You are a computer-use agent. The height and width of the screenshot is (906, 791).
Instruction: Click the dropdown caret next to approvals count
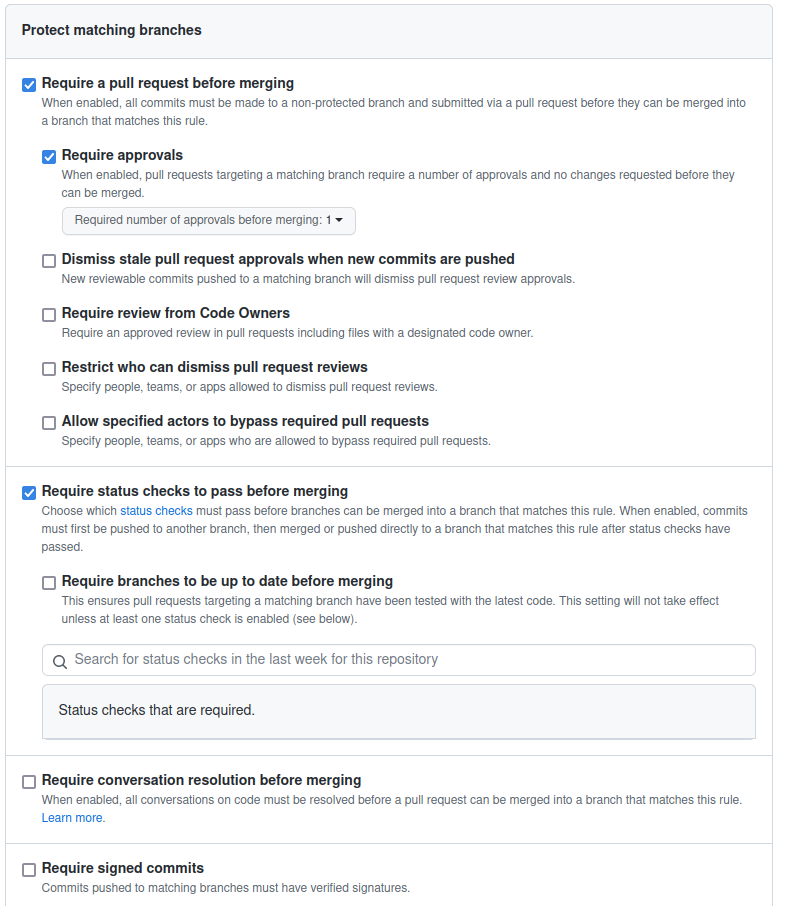(339, 220)
